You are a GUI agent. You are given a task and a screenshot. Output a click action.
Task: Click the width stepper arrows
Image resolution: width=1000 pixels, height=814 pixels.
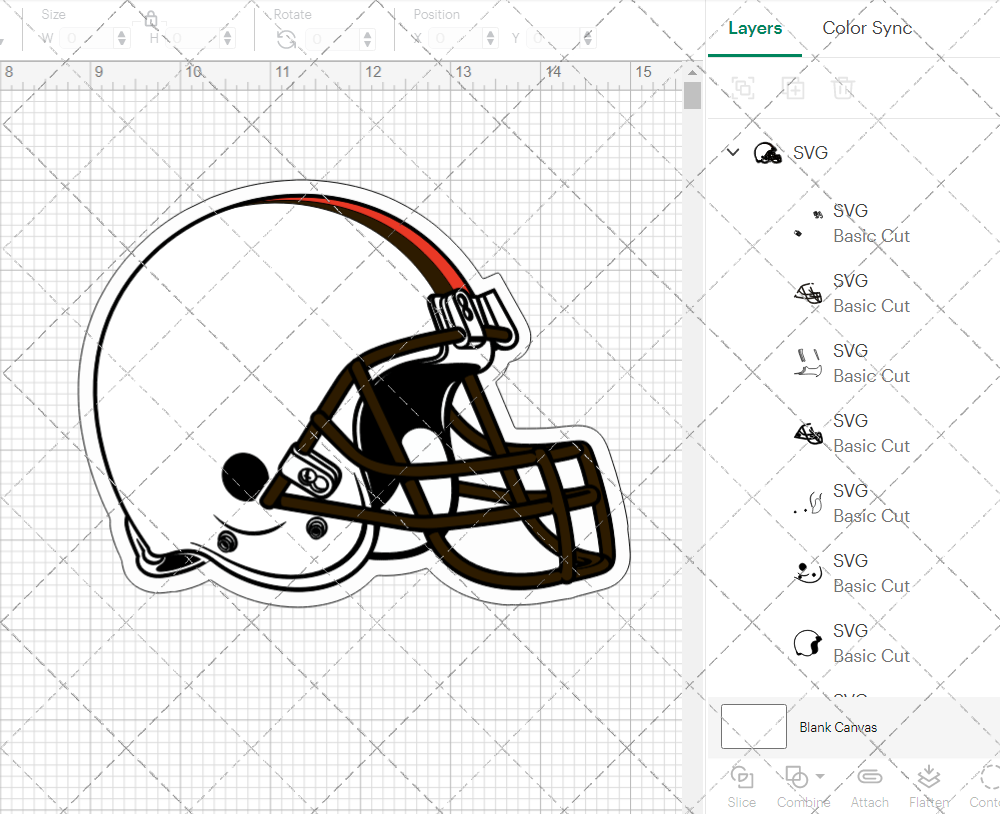click(x=122, y=39)
